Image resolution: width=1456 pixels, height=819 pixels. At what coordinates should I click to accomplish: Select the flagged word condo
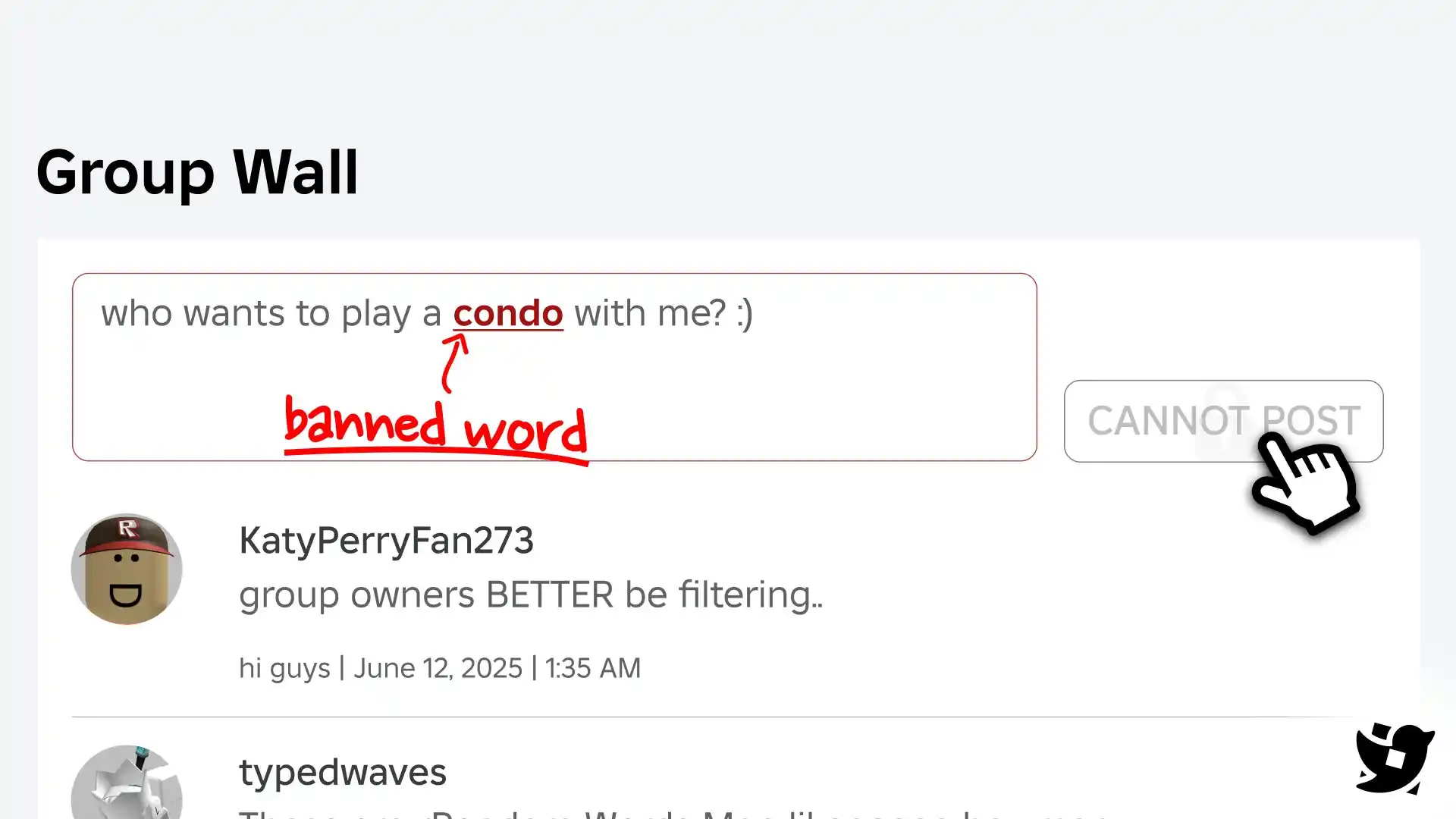click(x=508, y=313)
